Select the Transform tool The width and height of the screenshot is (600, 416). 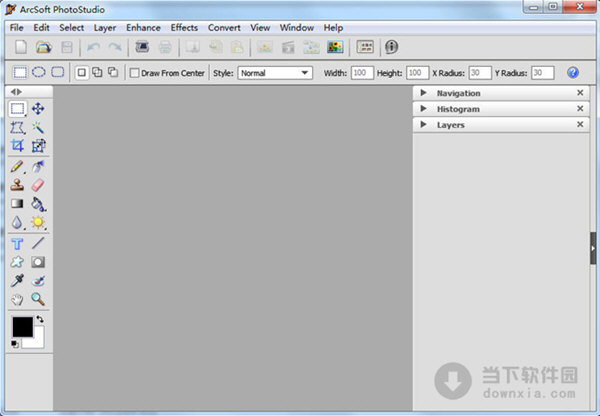(38, 146)
